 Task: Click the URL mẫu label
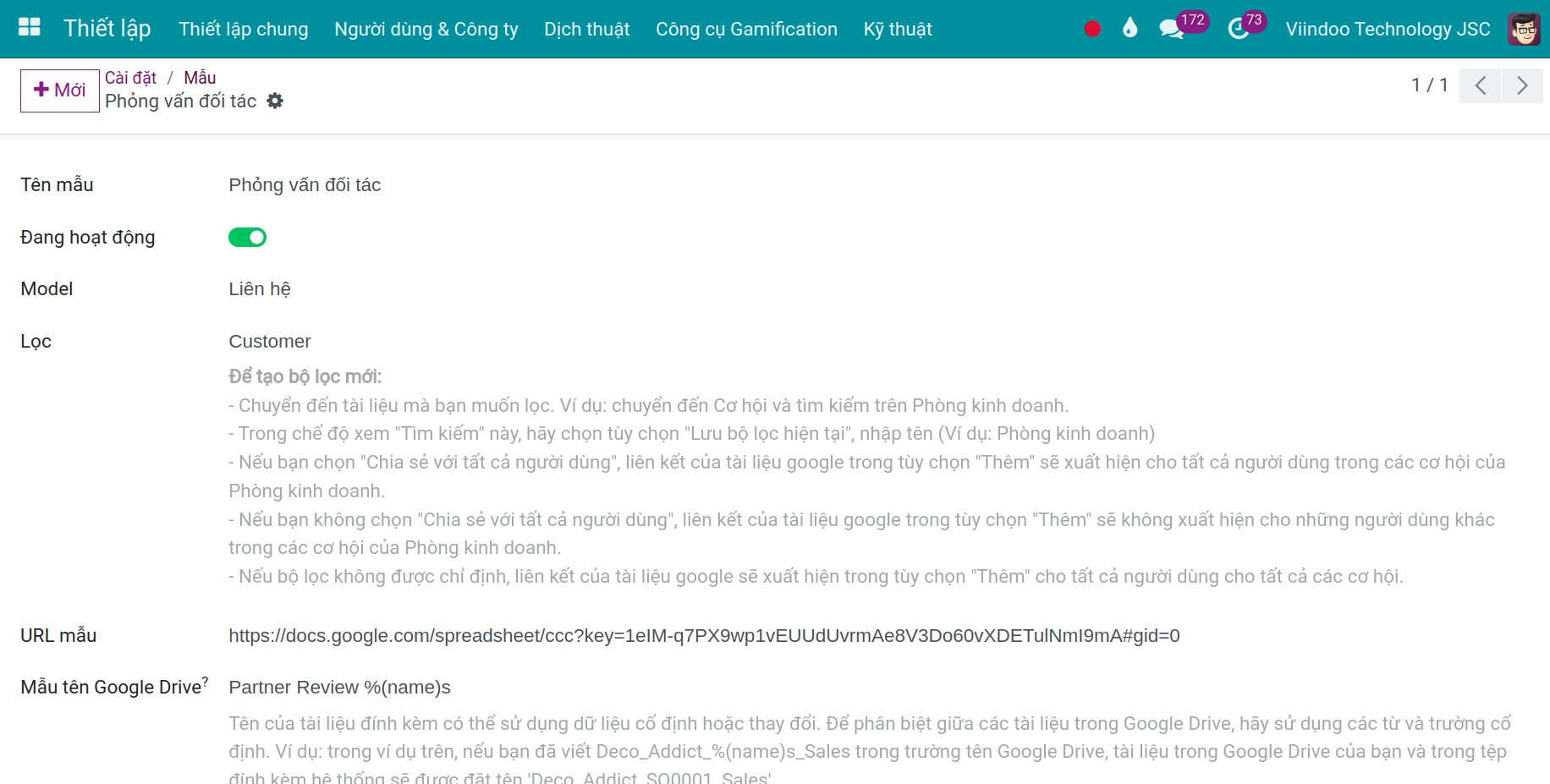58,636
